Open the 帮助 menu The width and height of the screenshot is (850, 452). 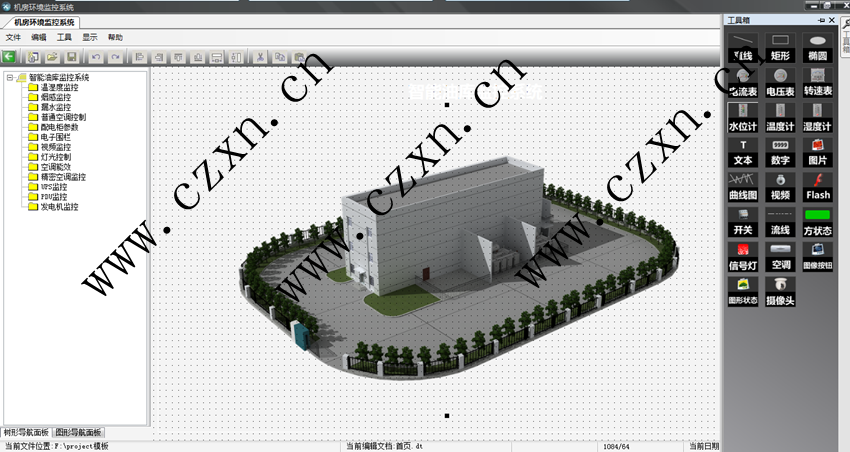click(115, 37)
